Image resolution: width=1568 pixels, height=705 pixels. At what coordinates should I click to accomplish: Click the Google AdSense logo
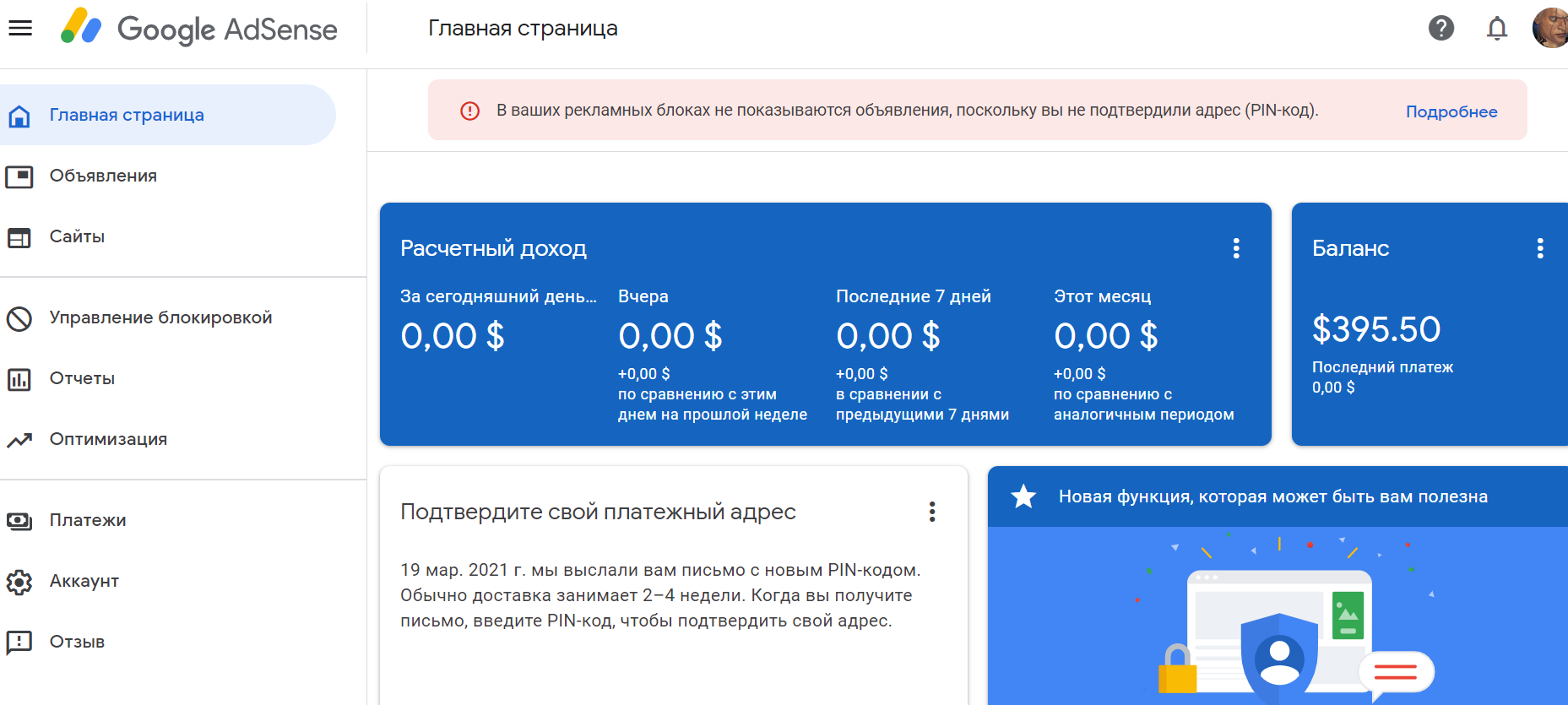(x=198, y=28)
